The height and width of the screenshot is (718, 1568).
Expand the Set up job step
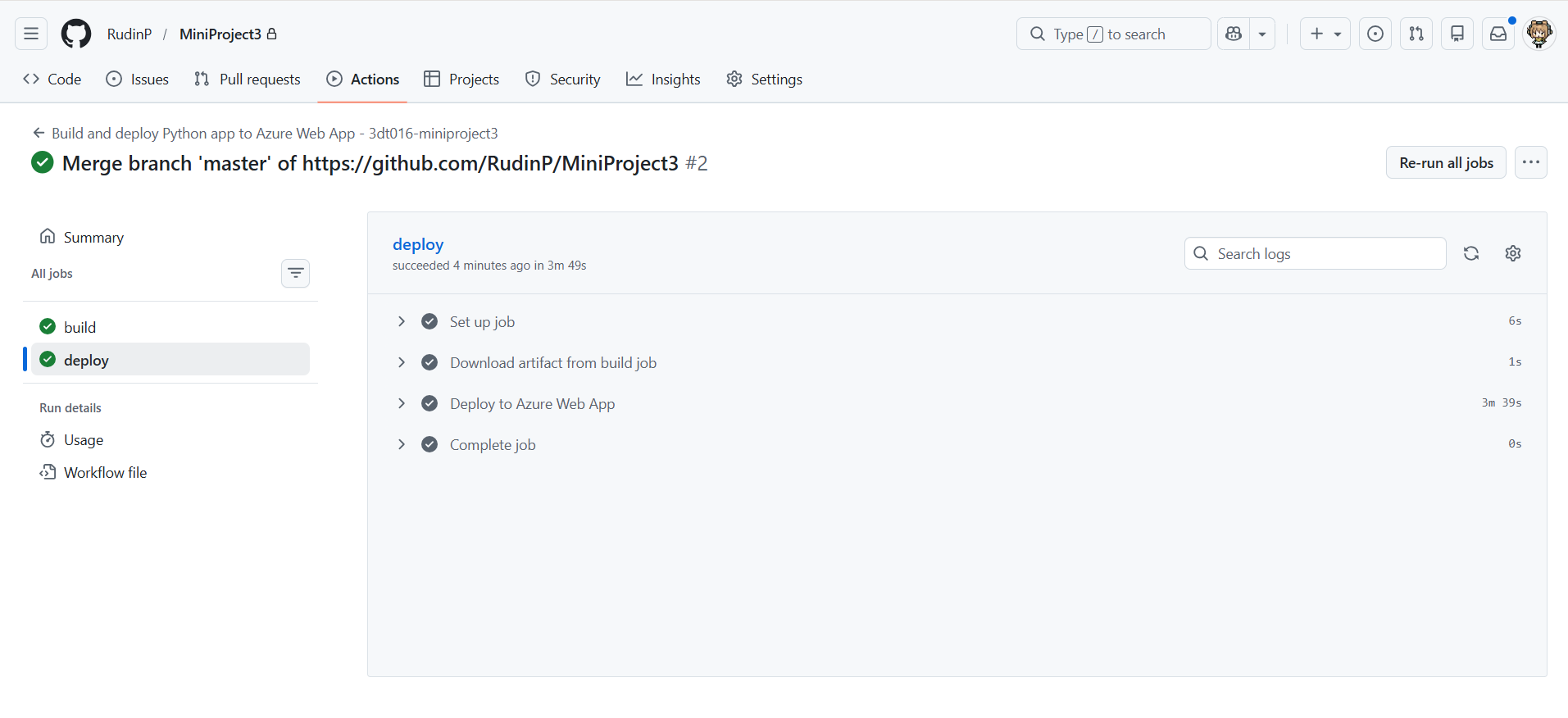click(402, 321)
